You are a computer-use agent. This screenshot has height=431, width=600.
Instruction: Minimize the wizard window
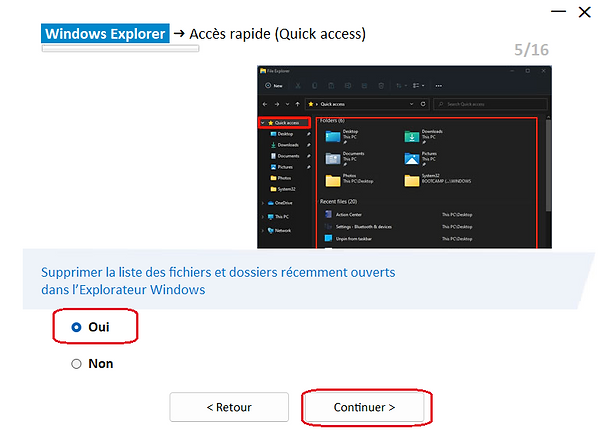(x=558, y=12)
